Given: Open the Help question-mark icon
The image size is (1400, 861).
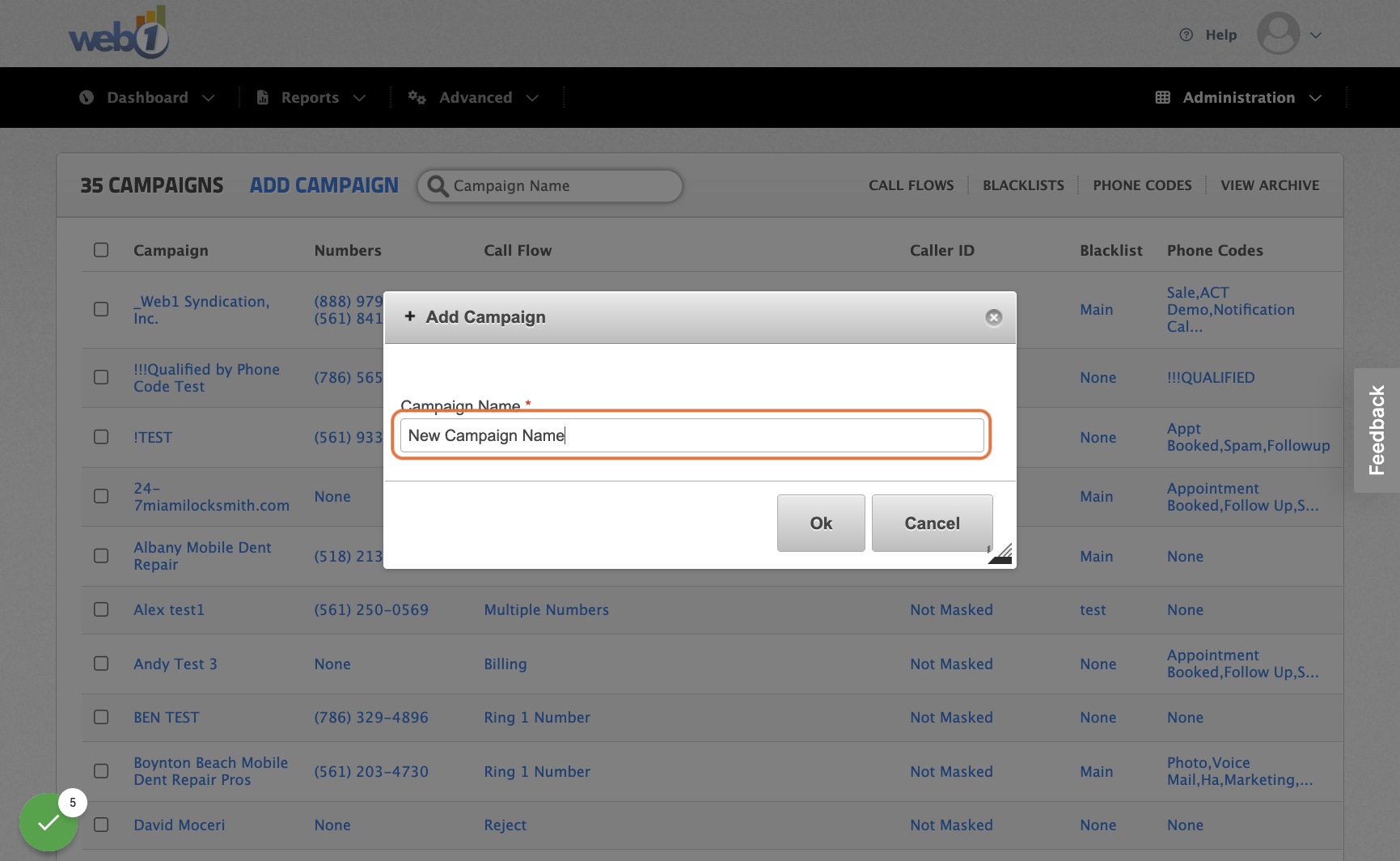Looking at the screenshot, I should coord(1186,35).
